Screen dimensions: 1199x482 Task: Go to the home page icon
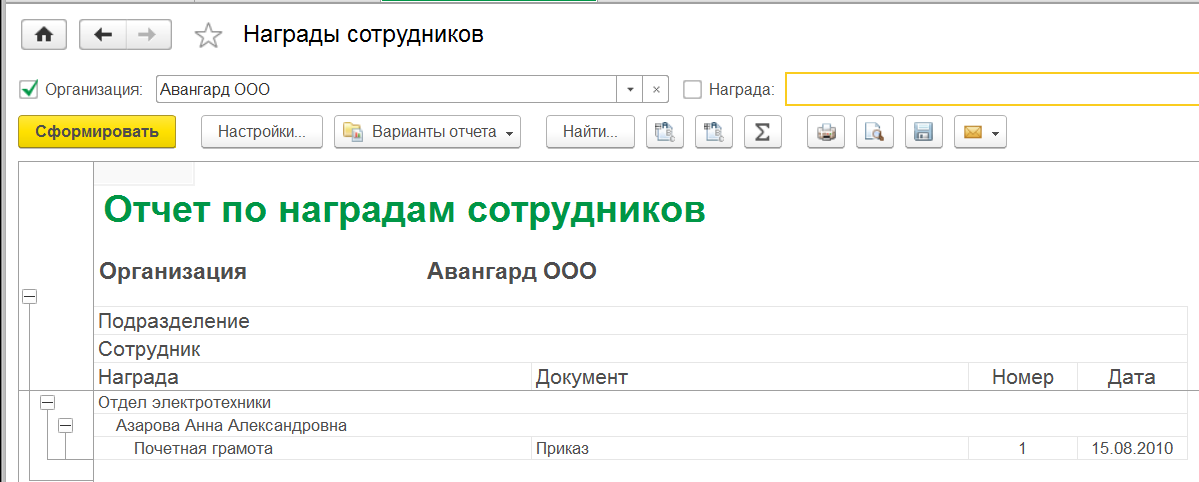44,35
